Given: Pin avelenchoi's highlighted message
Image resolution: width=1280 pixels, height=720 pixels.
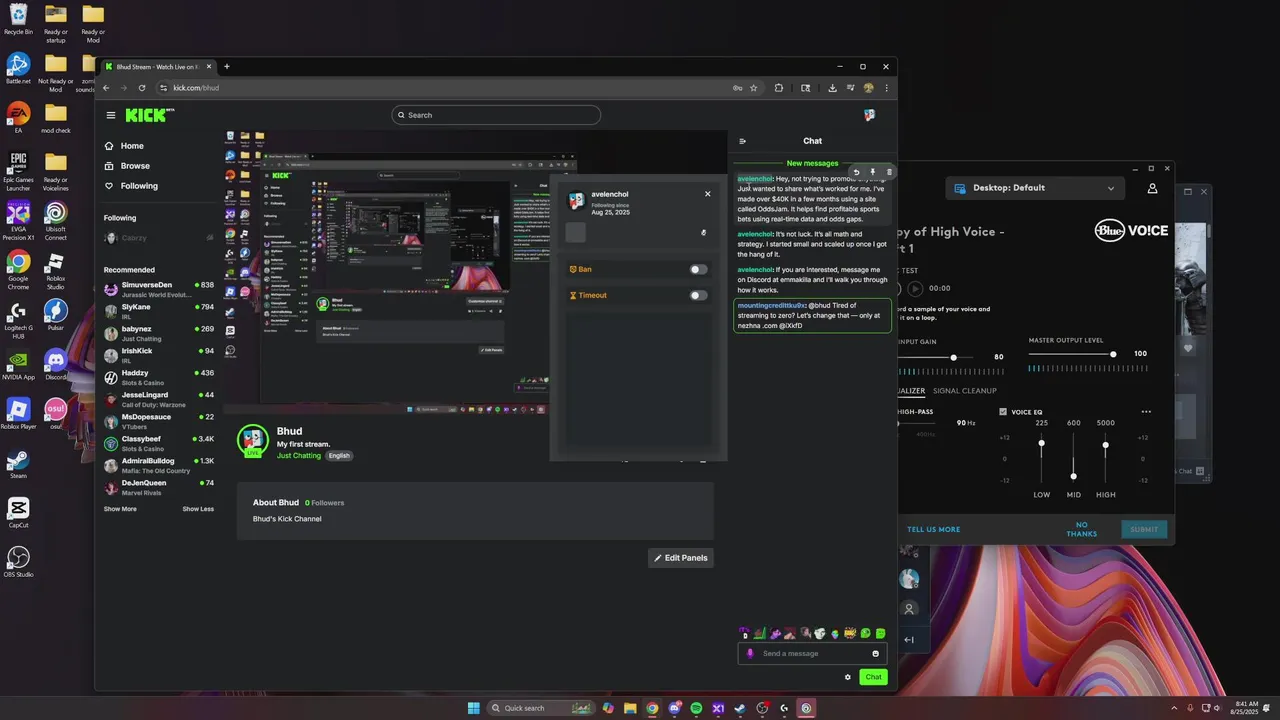Looking at the screenshot, I should click(x=872, y=172).
